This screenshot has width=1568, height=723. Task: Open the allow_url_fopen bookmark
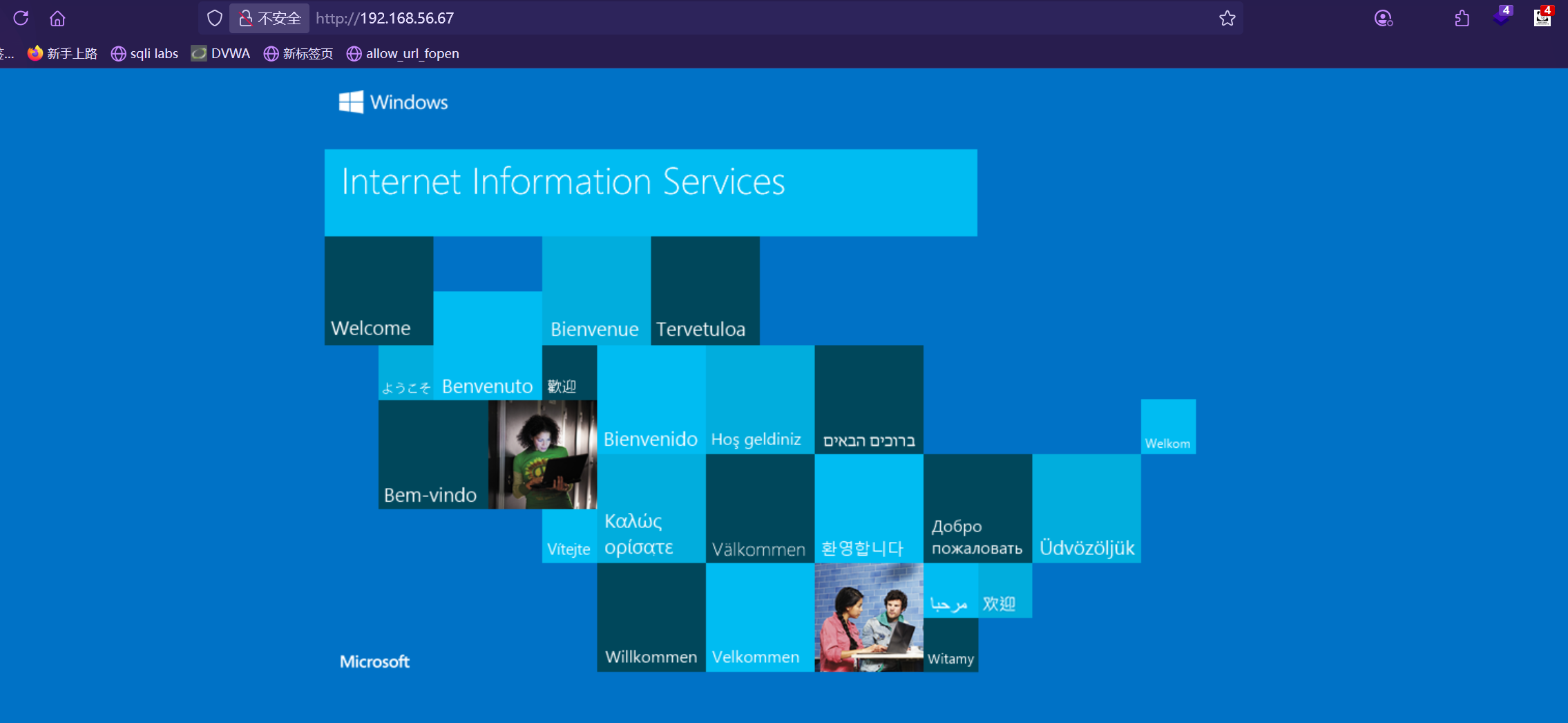click(403, 53)
